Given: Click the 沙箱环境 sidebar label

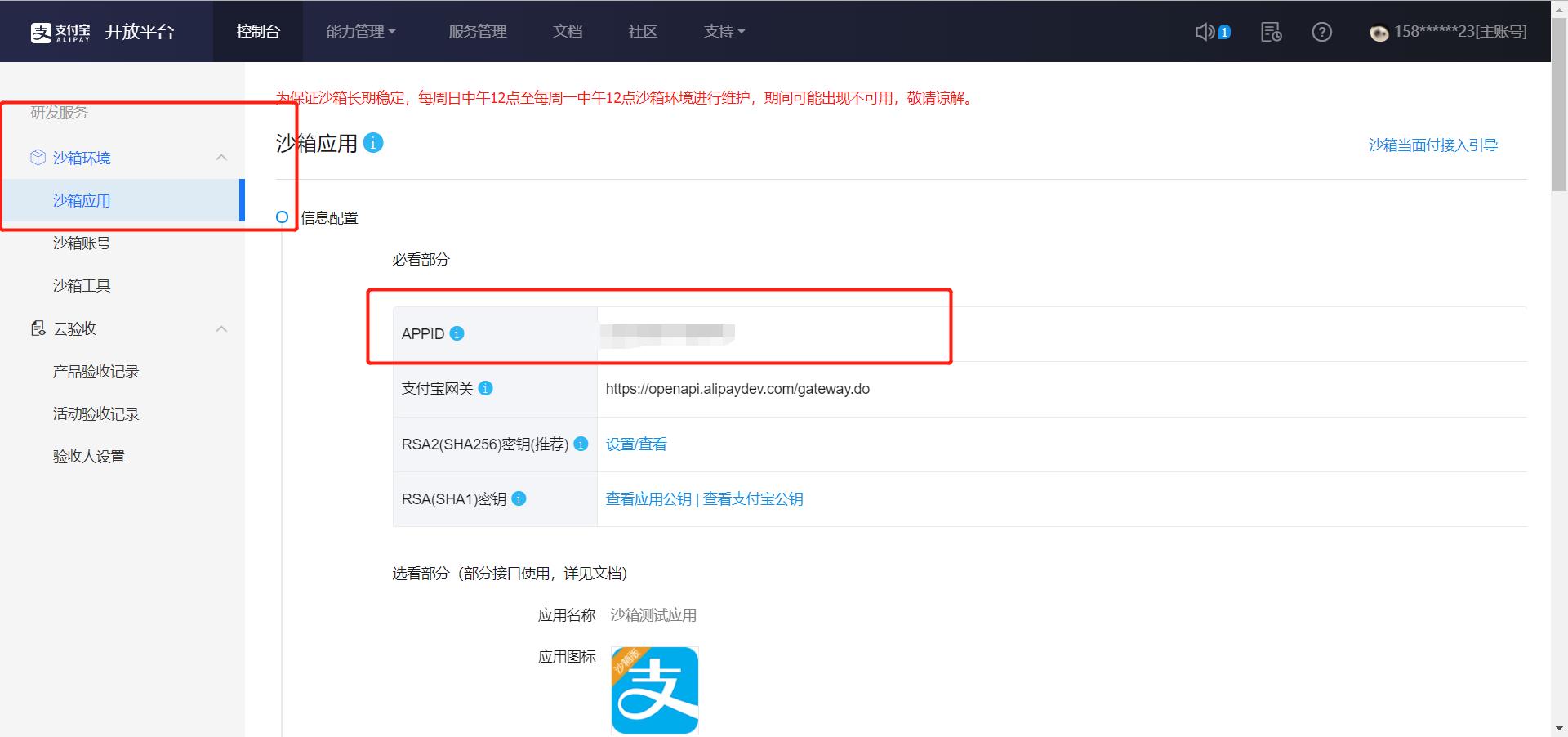Looking at the screenshot, I should point(82,158).
